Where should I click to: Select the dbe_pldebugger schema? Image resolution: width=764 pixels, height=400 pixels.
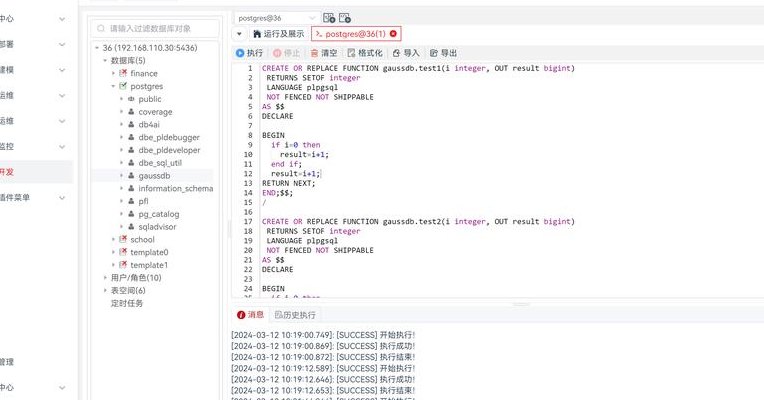click(x=169, y=137)
